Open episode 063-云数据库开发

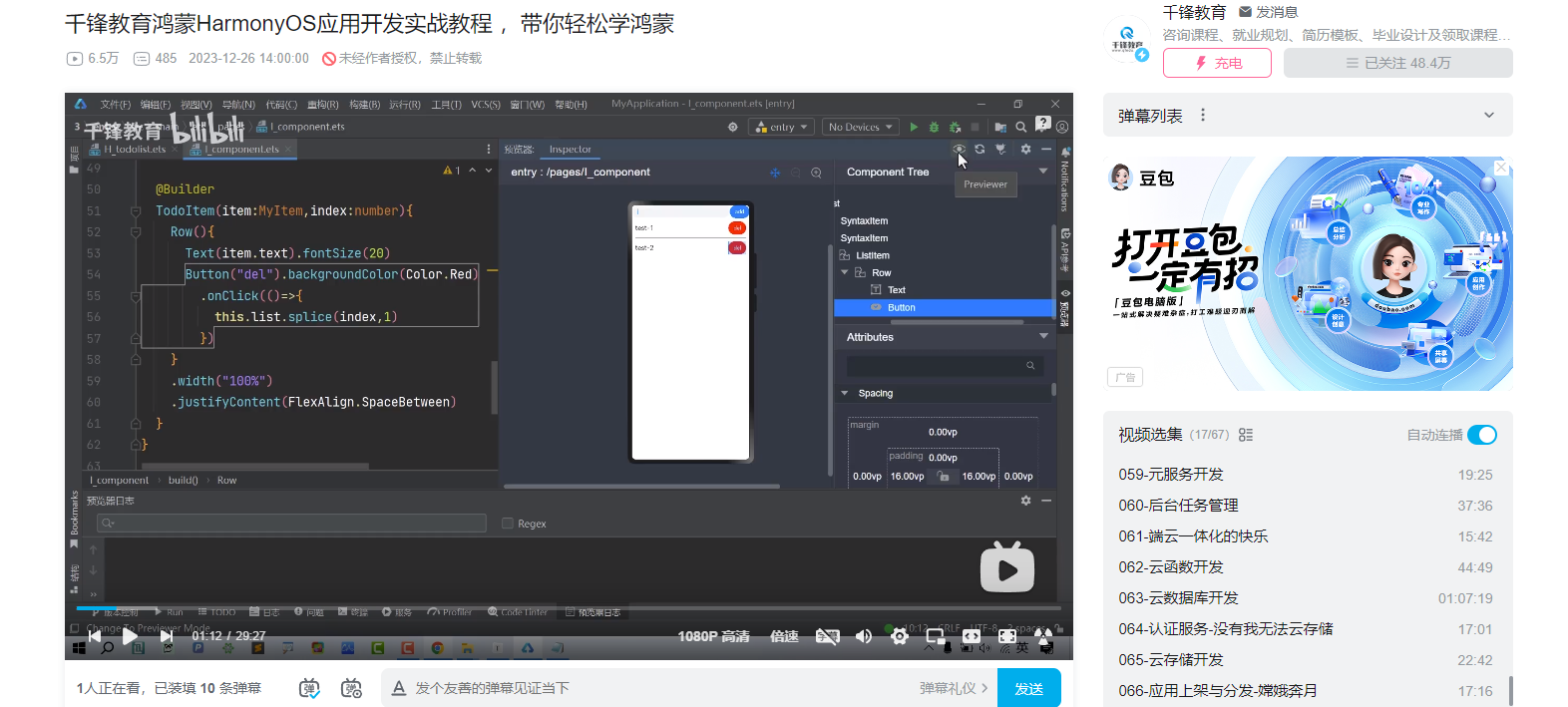tap(1306, 598)
